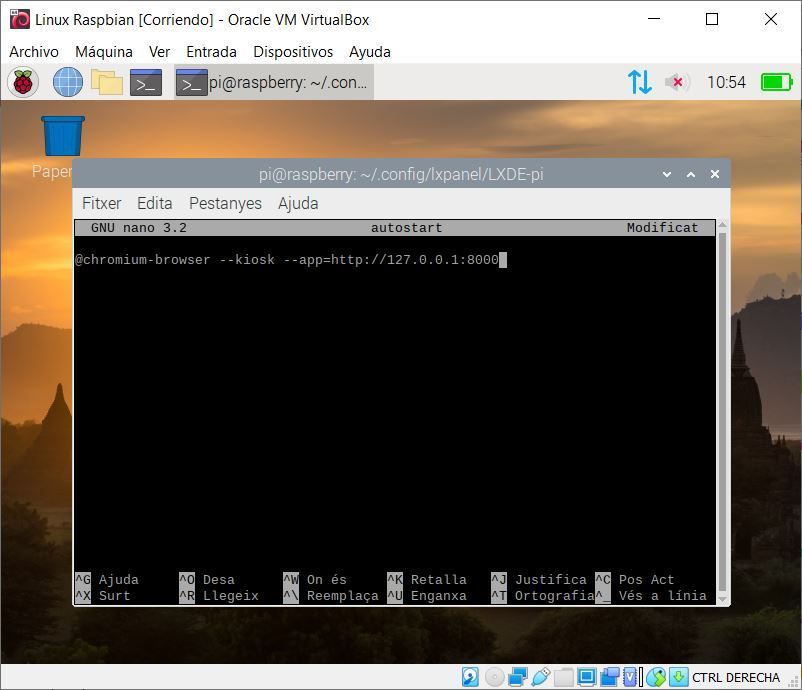Image resolution: width=802 pixels, height=690 pixels.
Task: Open the Dispositivos menu in VirtualBox
Action: pos(293,52)
